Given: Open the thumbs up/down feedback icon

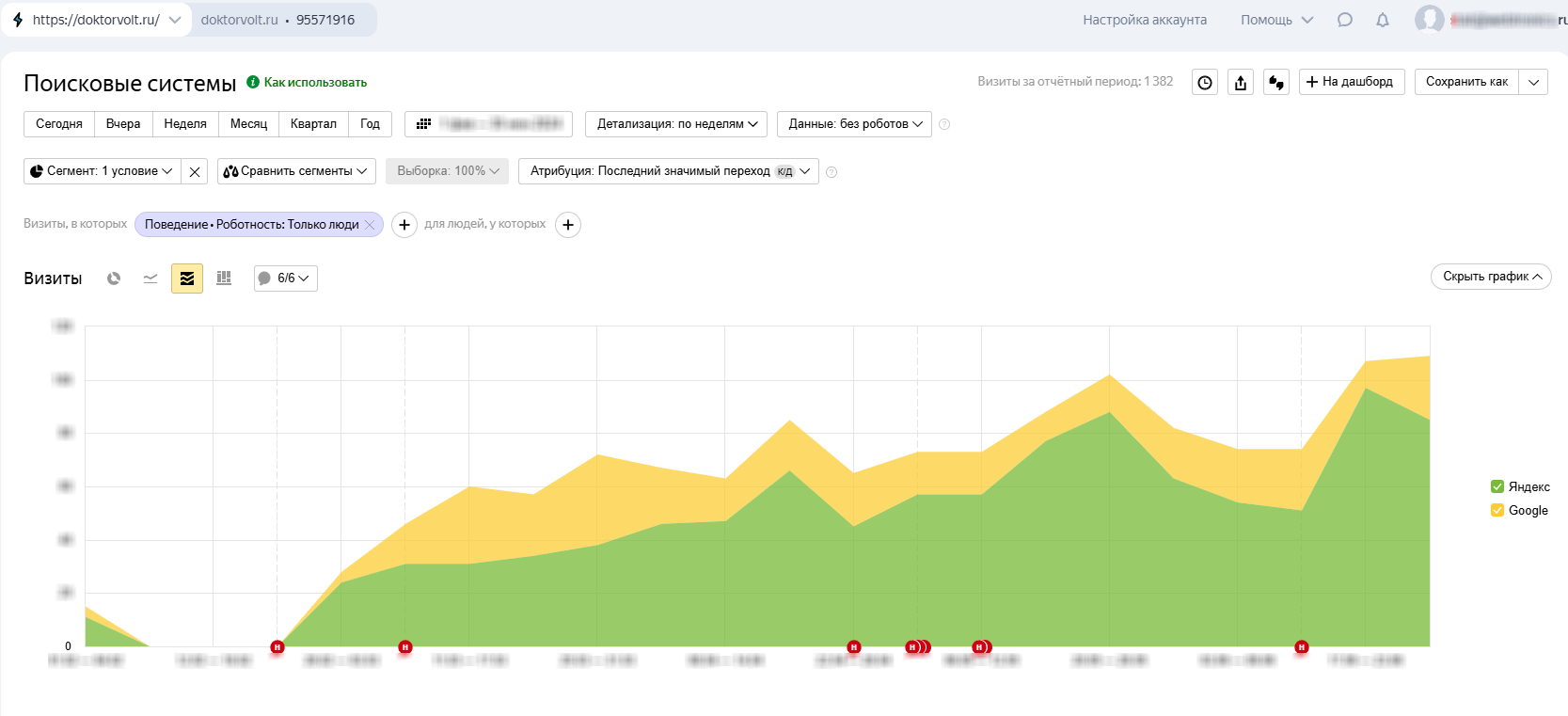Looking at the screenshot, I should point(1276,83).
